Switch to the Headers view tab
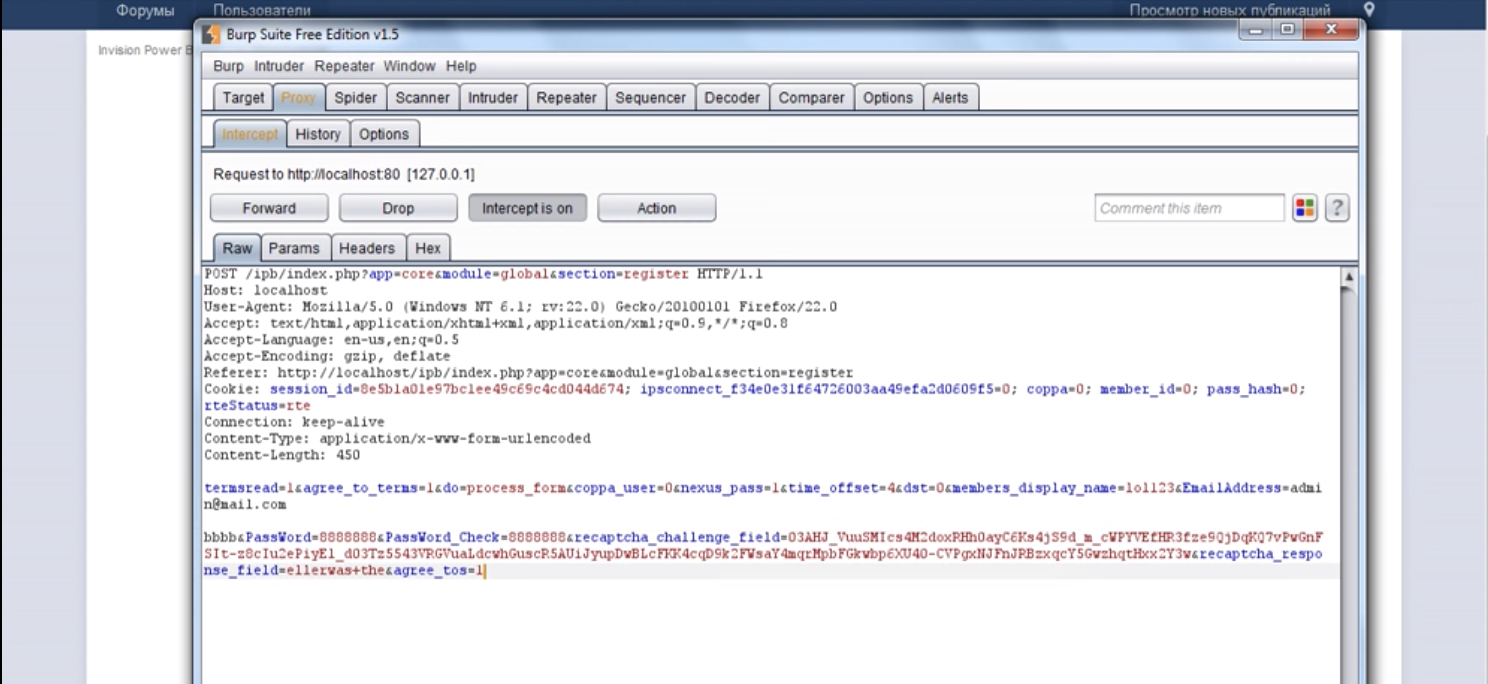 point(367,248)
